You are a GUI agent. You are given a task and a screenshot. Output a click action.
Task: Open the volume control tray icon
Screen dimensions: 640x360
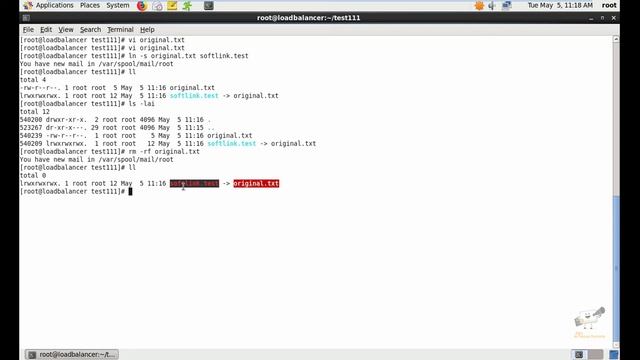click(492, 6)
